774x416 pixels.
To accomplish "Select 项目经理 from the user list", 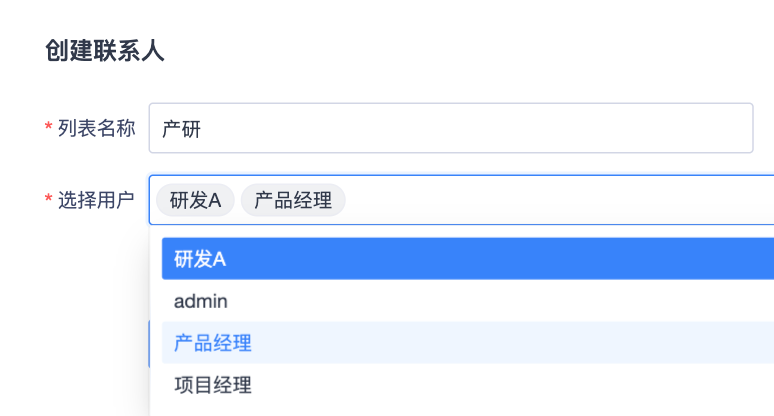I will [213, 385].
